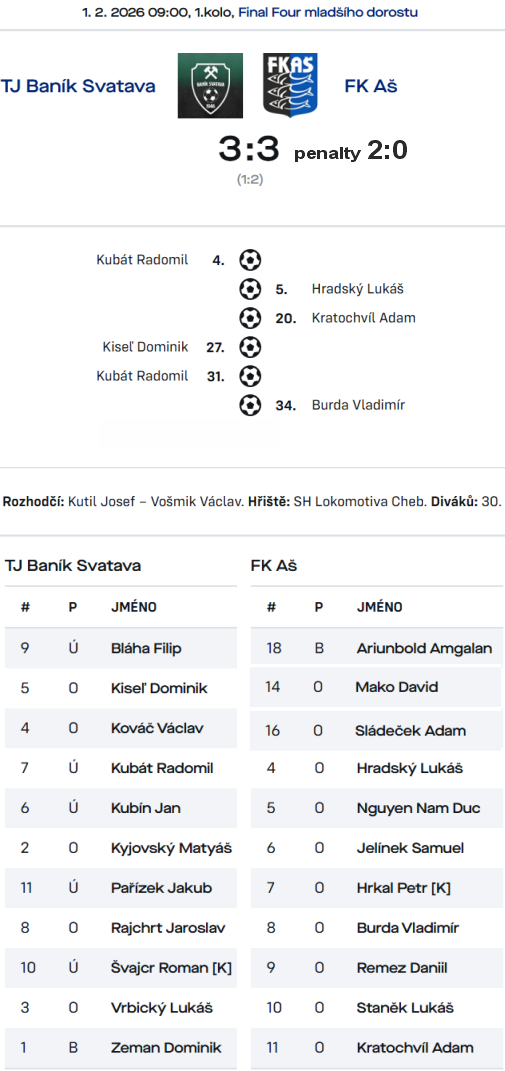Image resolution: width=505 pixels, height=1071 pixels.
Task: Click the goal ball icon at minute 20
Action: [x=250, y=318]
